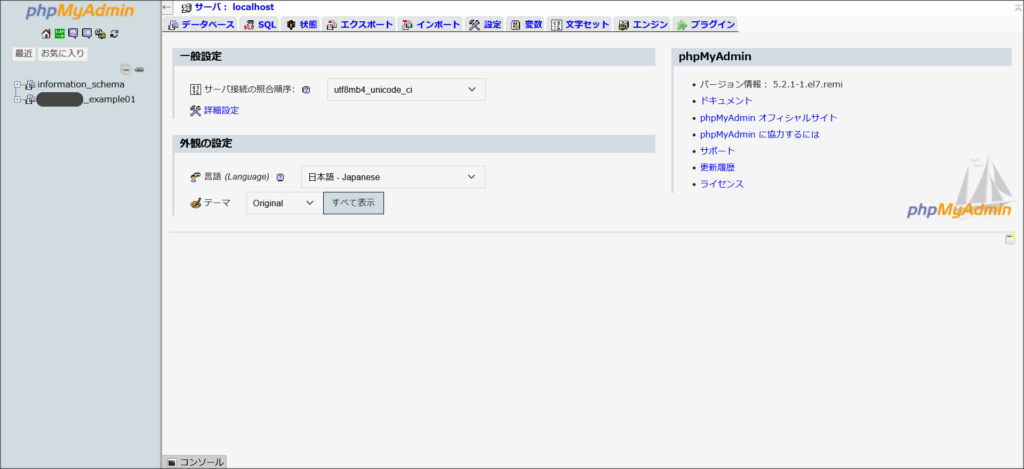Open navigation panel settings gear icon
Image resolution: width=1024 pixels, height=469 pixels.
100,33
